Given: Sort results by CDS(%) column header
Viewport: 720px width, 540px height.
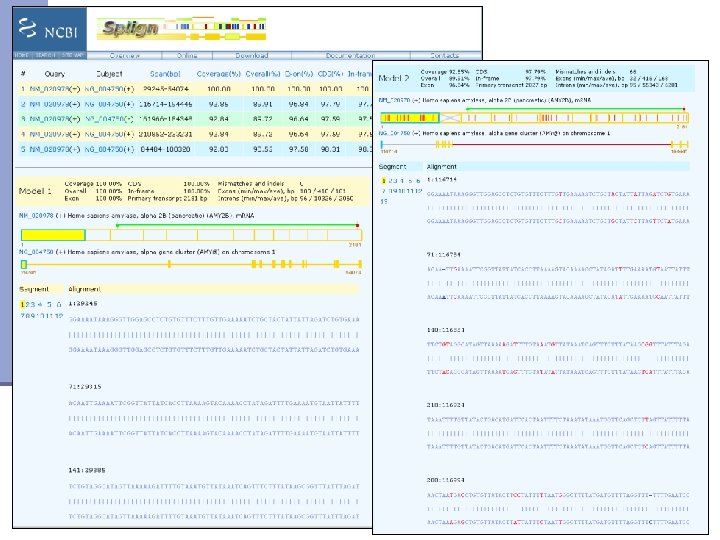Looking at the screenshot, I should 330,74.
